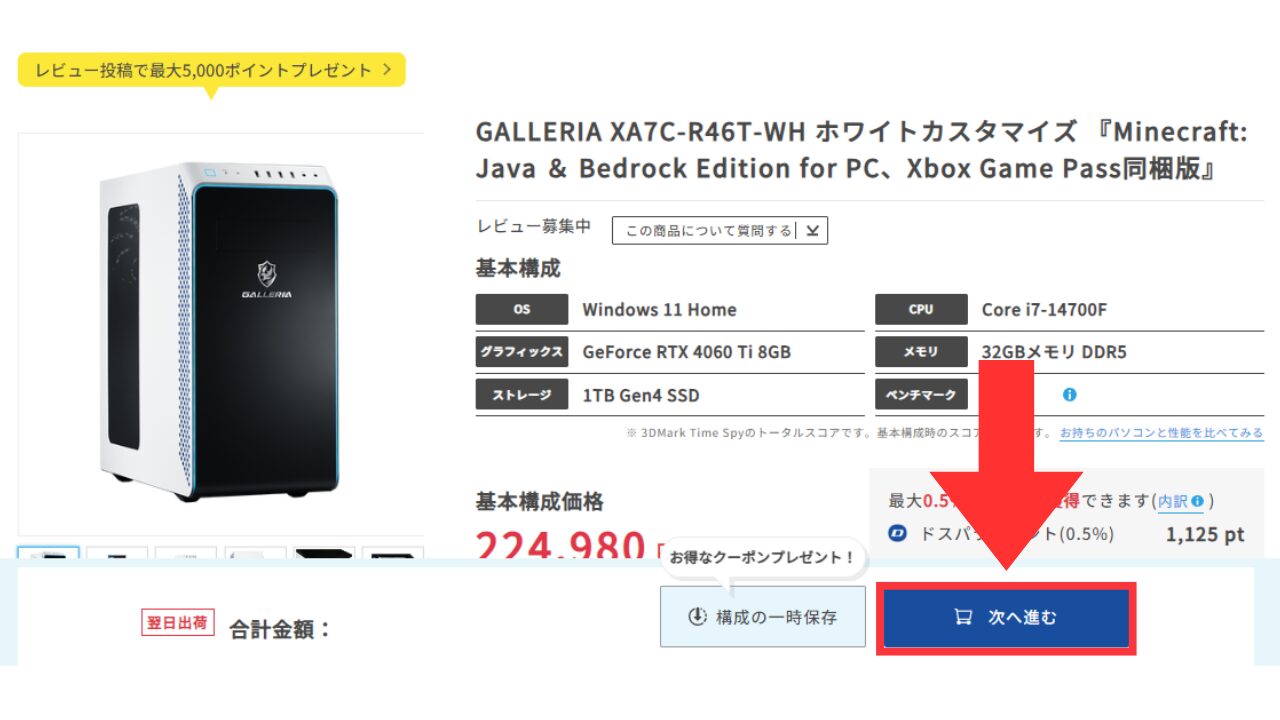Select the fifth product thumbnail
1280x720 pixels.
[324, 552]
